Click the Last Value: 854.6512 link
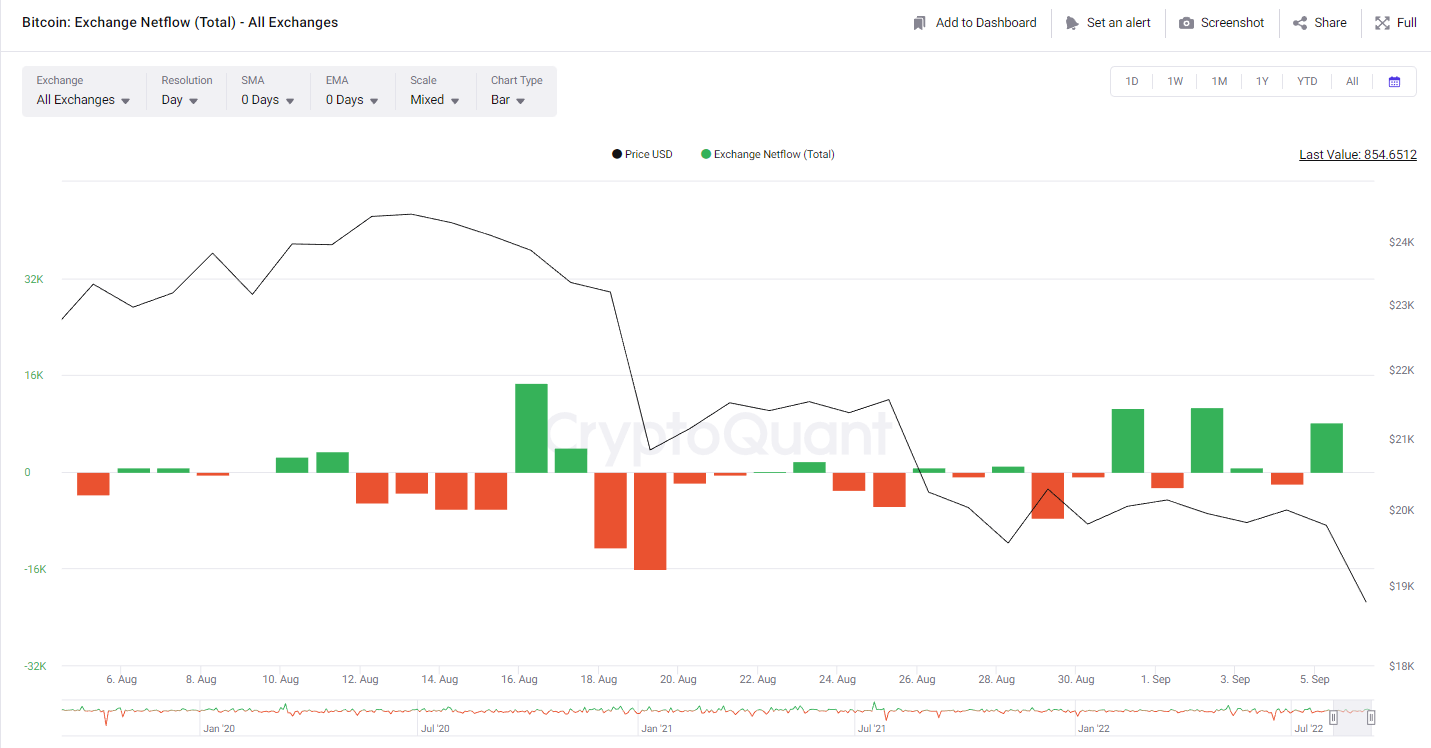This screenshot has height=748, width=1431. (x=1357, y=155)
